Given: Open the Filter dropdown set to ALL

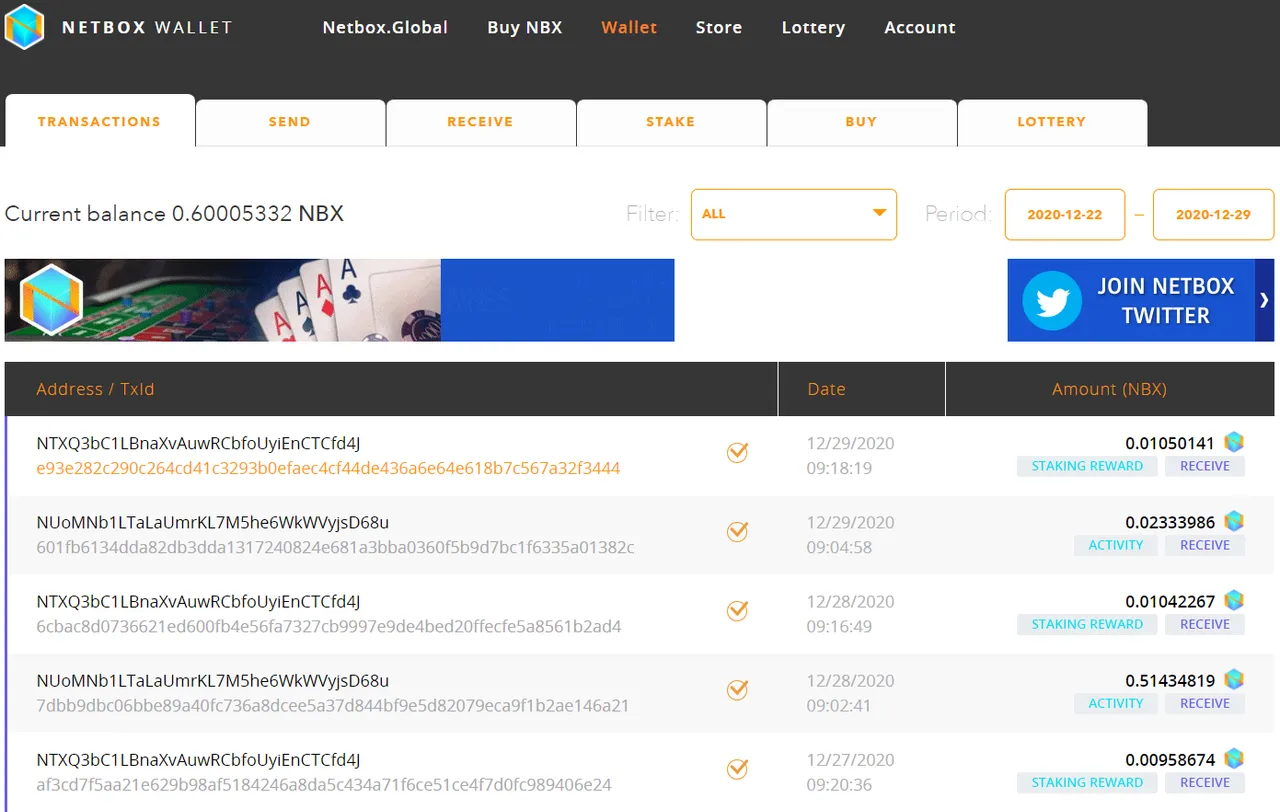Looking at the screenshot, I should click(794, 214).
